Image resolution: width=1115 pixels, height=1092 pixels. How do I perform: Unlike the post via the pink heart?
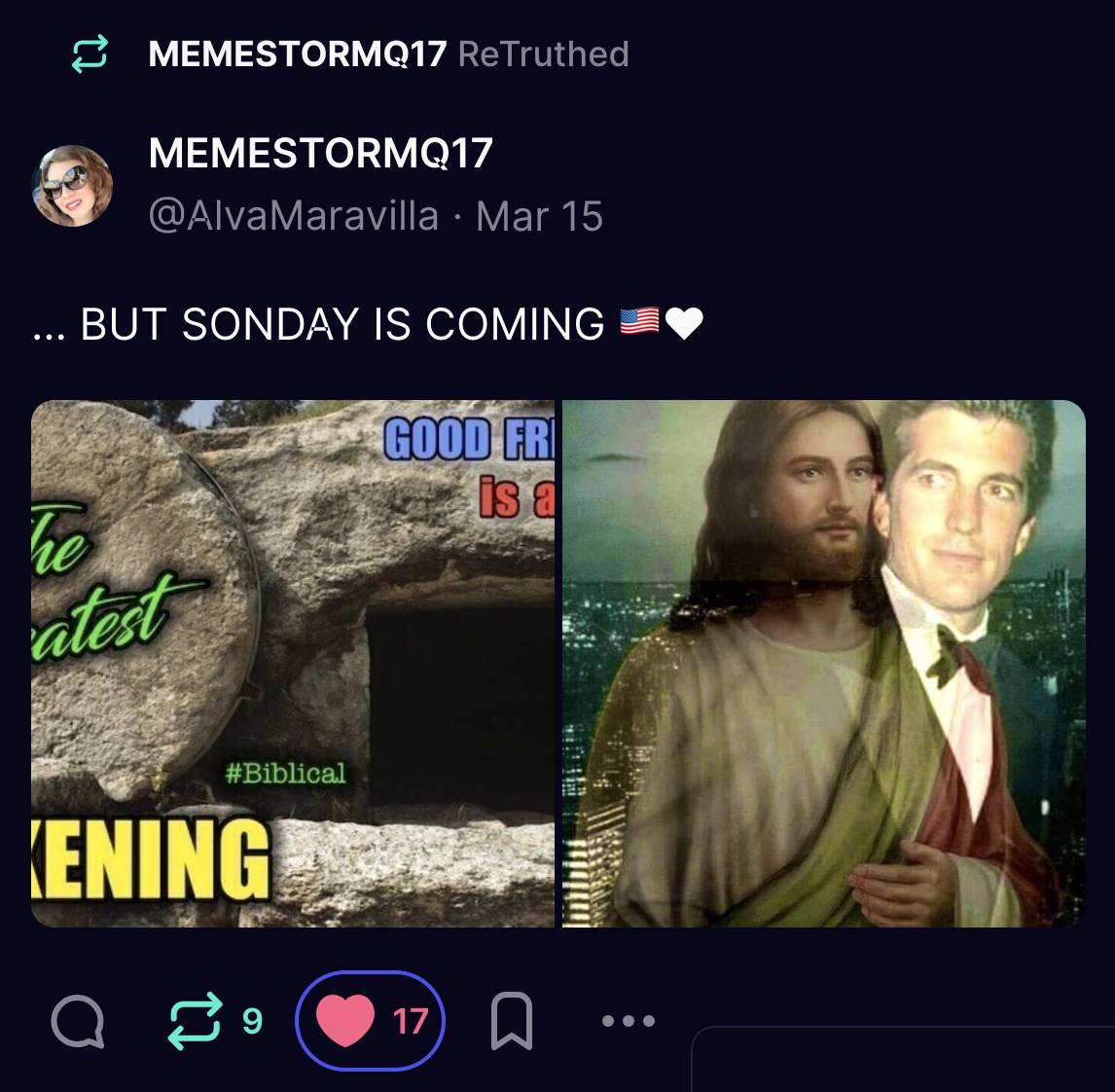tap(345, 1021)
